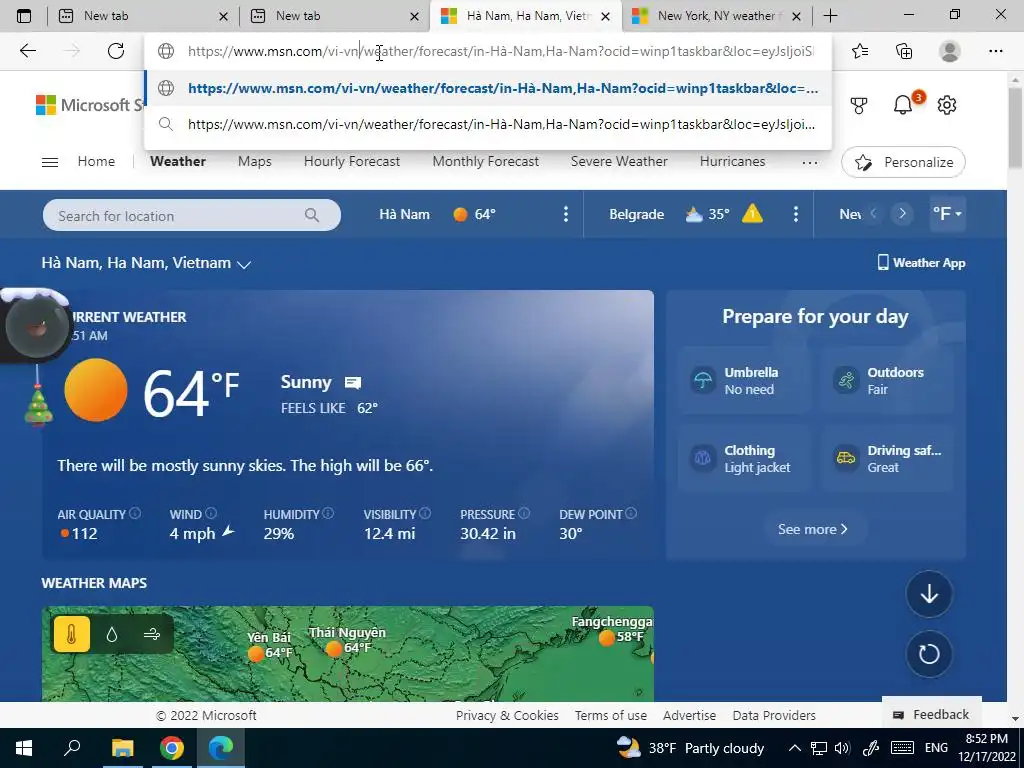This screenshot has width=1024, height=768.
Task: Open Microsoft Rewards trophy icon
Action: click(x=859, y=105)
